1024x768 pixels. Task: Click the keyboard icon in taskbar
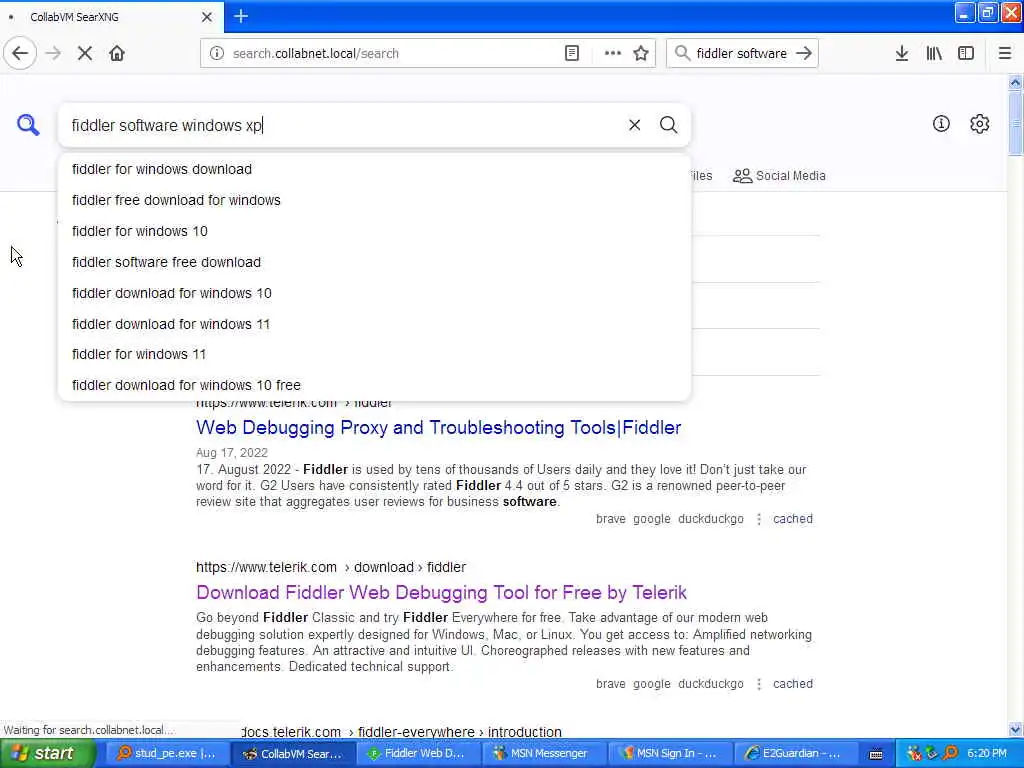point(876,754)
